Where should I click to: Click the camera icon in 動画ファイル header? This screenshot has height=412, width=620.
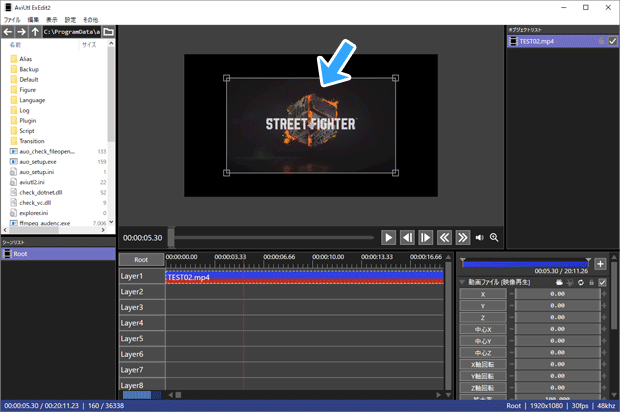click(559, 282)
